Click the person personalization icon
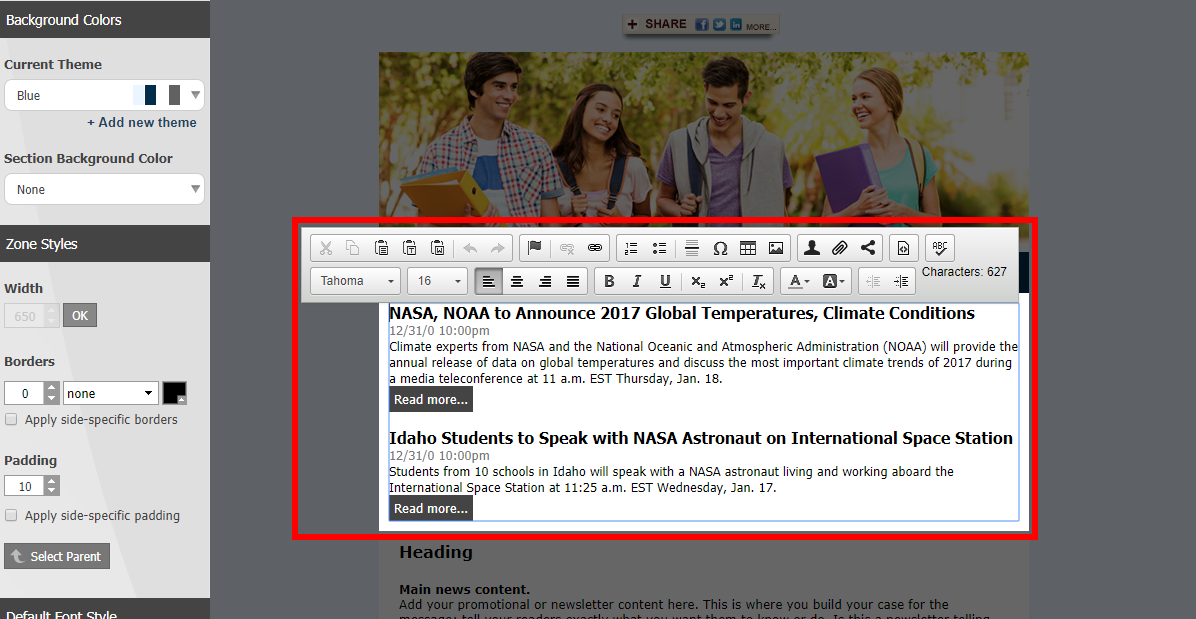1196x619 pixels. (812, 248)
